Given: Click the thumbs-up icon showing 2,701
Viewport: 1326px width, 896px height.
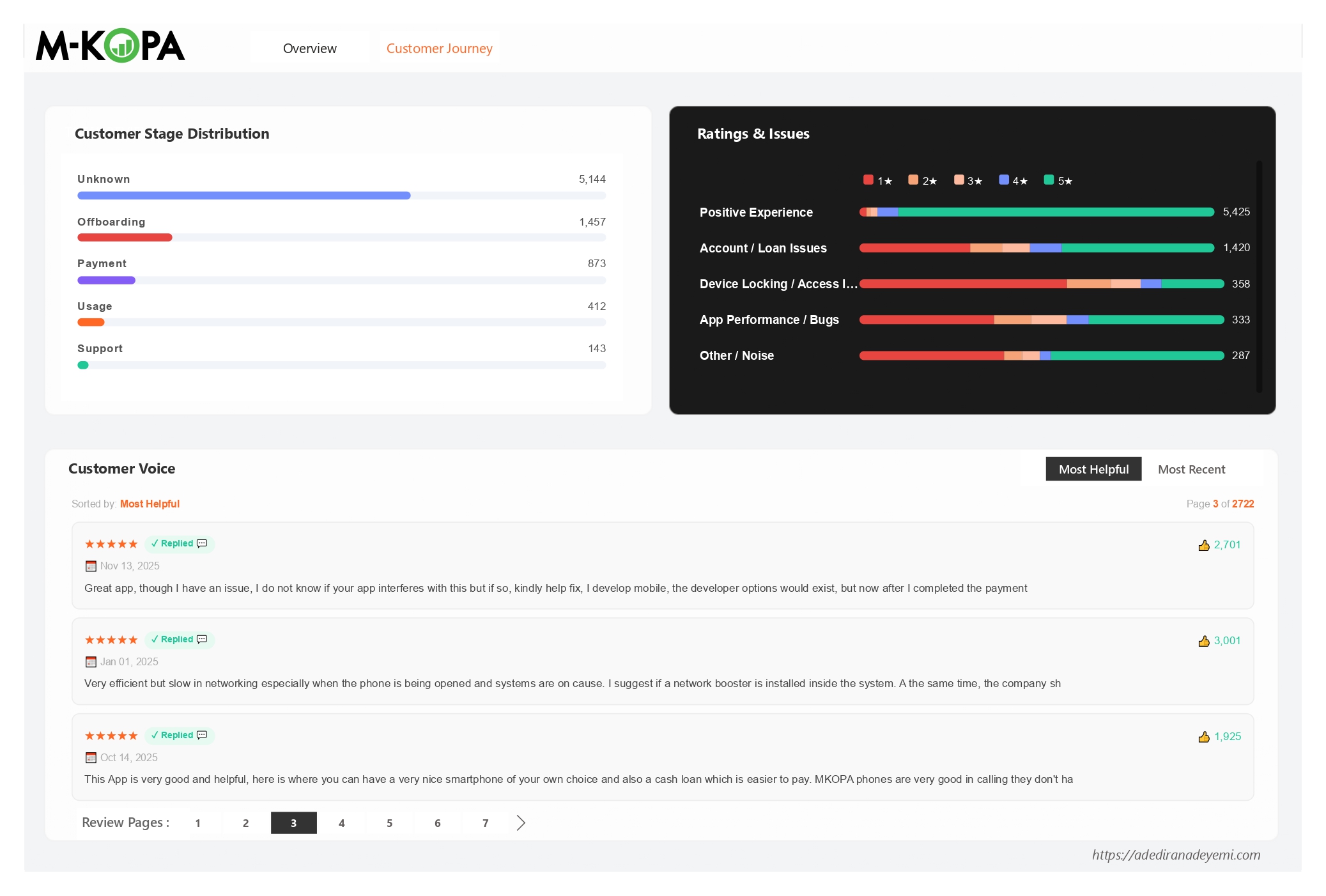Looking at the screenshot, I should 1205,545.
